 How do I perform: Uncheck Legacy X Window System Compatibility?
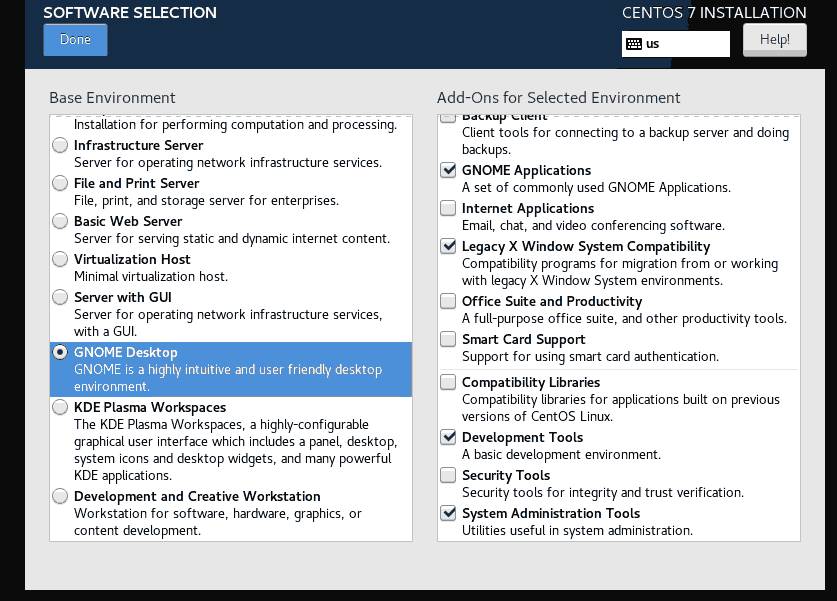[x=448, y=246]
